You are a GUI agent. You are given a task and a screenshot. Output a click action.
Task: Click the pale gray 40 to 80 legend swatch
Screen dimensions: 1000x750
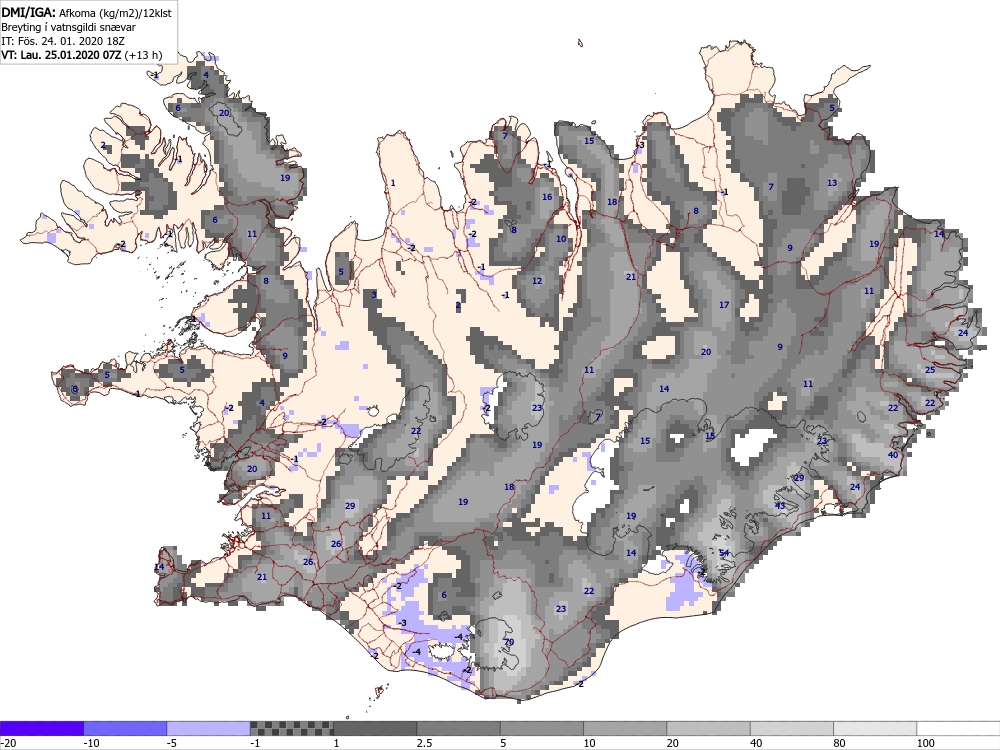tap(792, 728)
